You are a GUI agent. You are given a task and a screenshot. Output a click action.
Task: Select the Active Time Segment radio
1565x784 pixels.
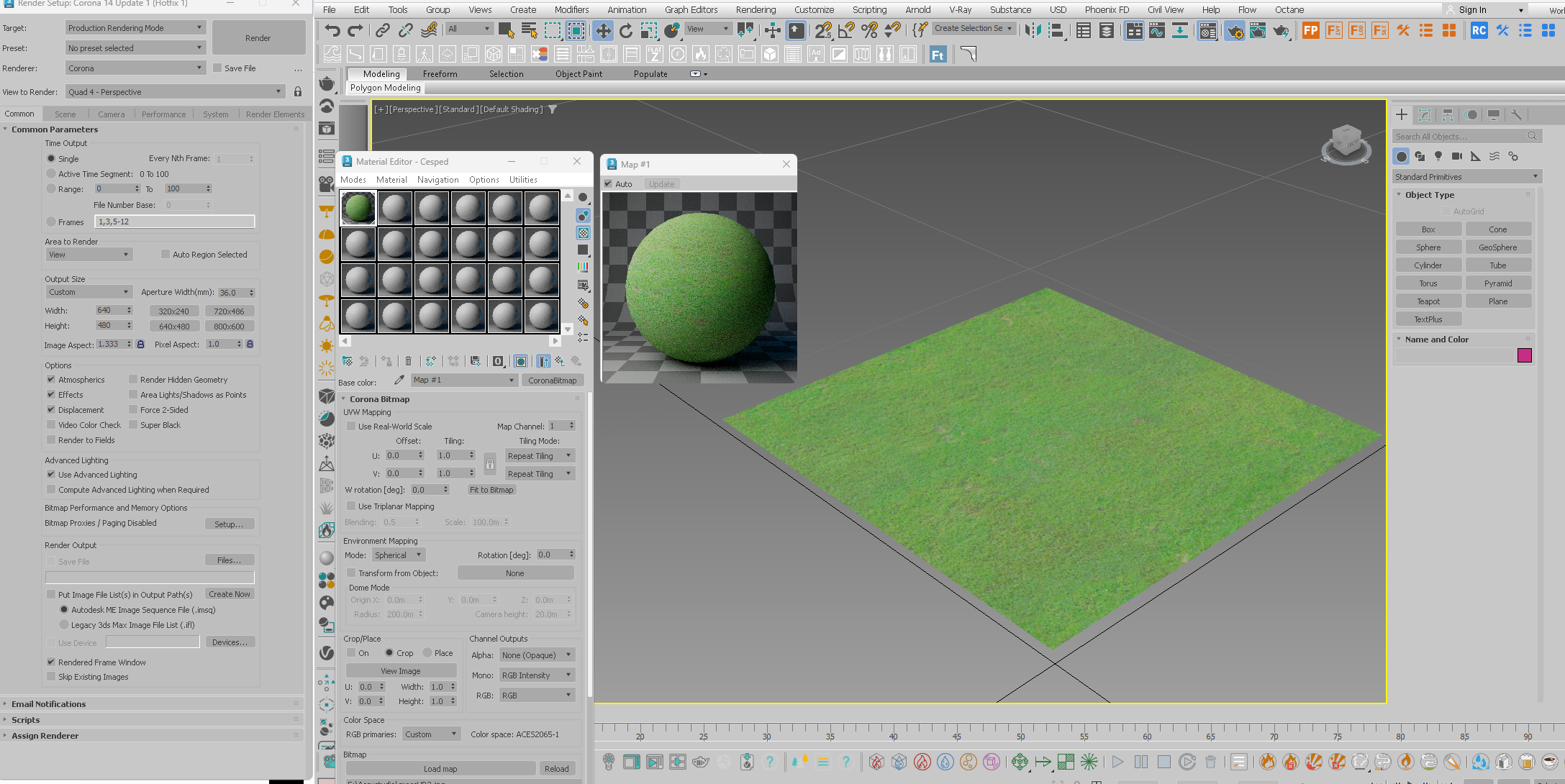click(x=51, y=173)
